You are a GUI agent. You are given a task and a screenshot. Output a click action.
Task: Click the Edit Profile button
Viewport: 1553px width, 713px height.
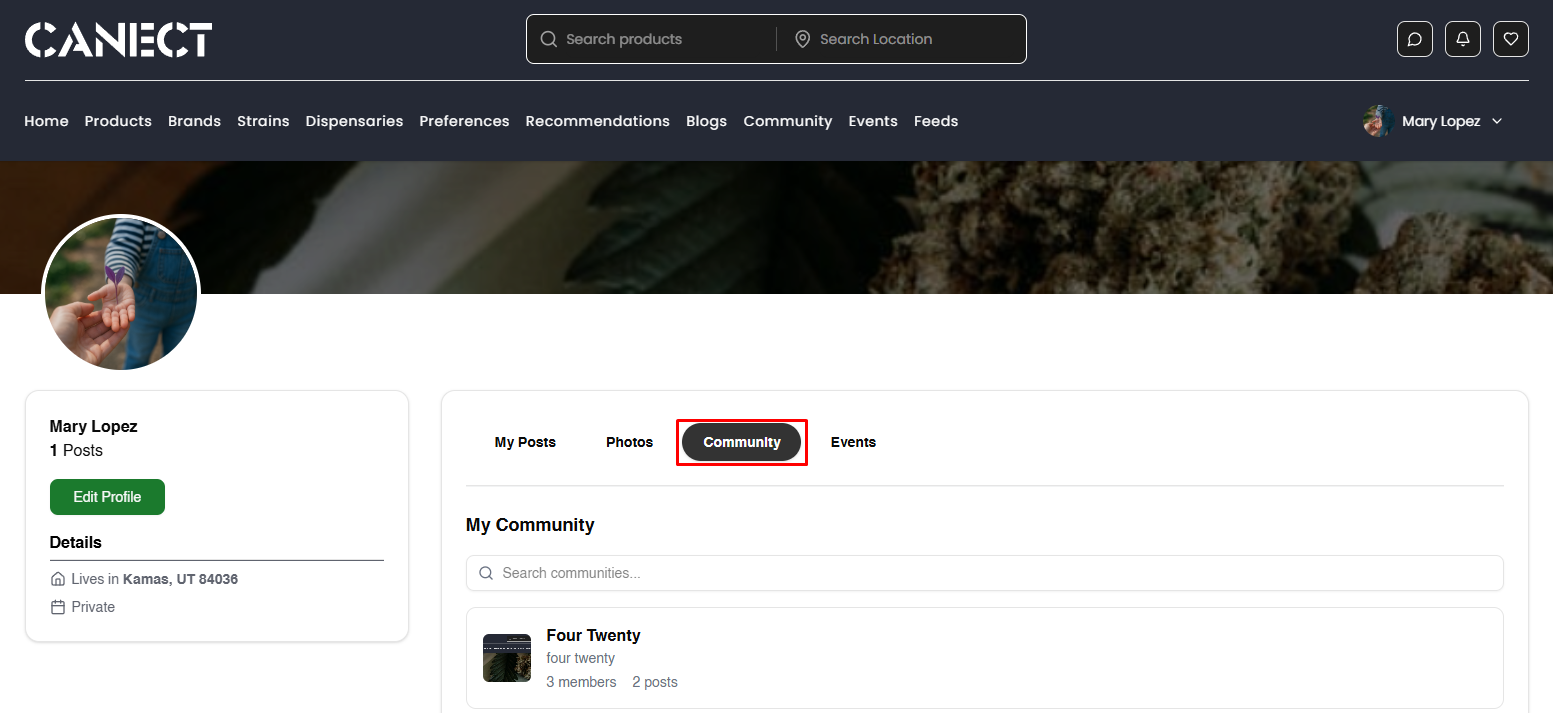107,497
